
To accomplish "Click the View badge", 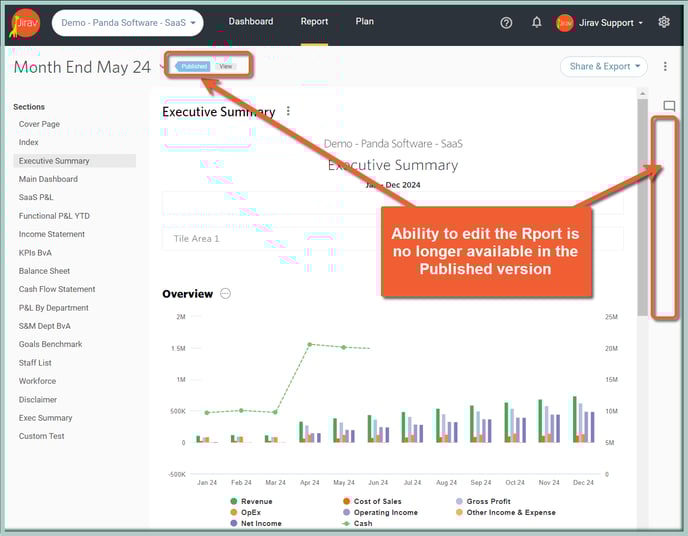I will (226, 66).
